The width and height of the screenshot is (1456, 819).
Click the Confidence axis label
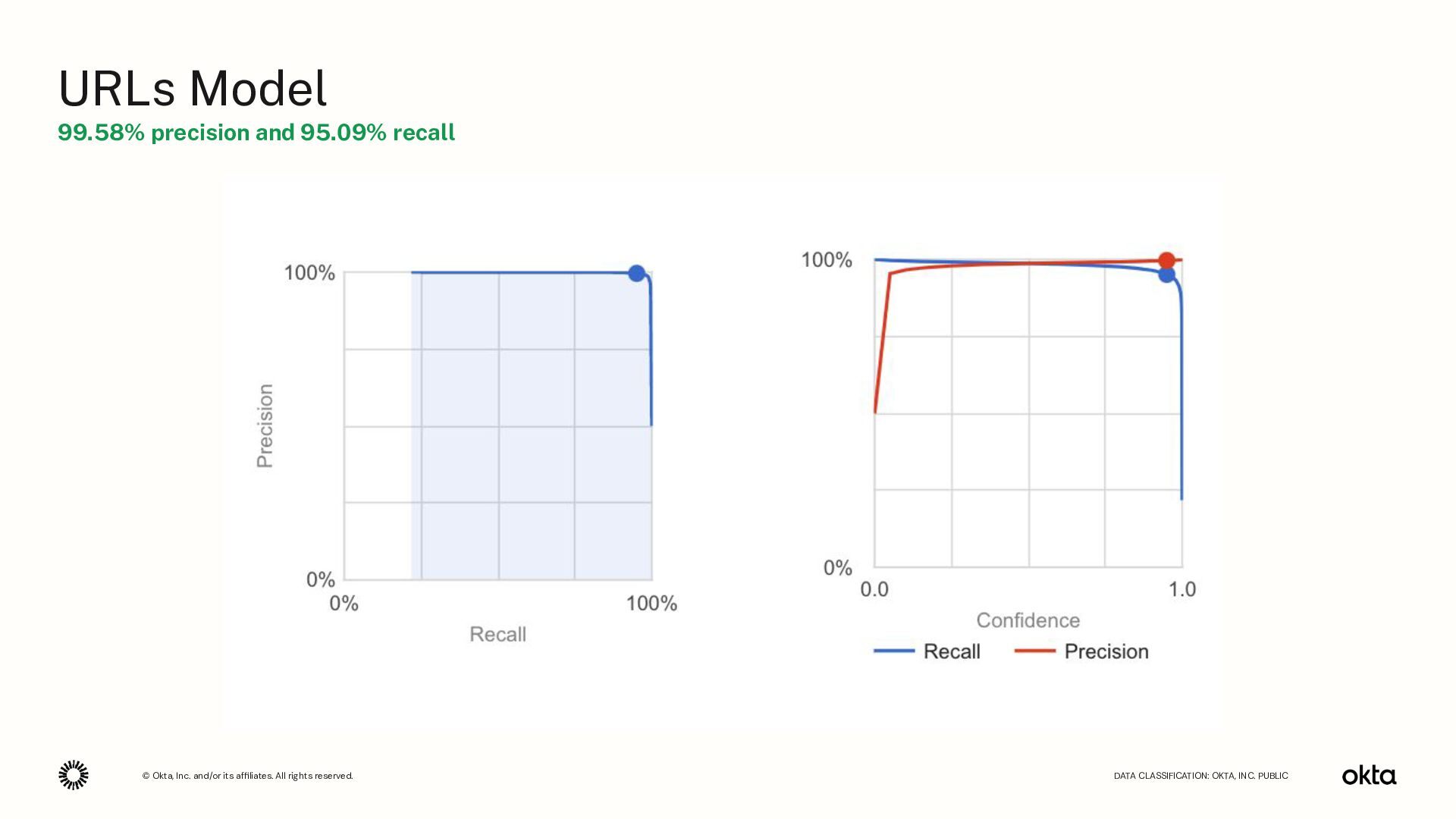(1028, 620)
